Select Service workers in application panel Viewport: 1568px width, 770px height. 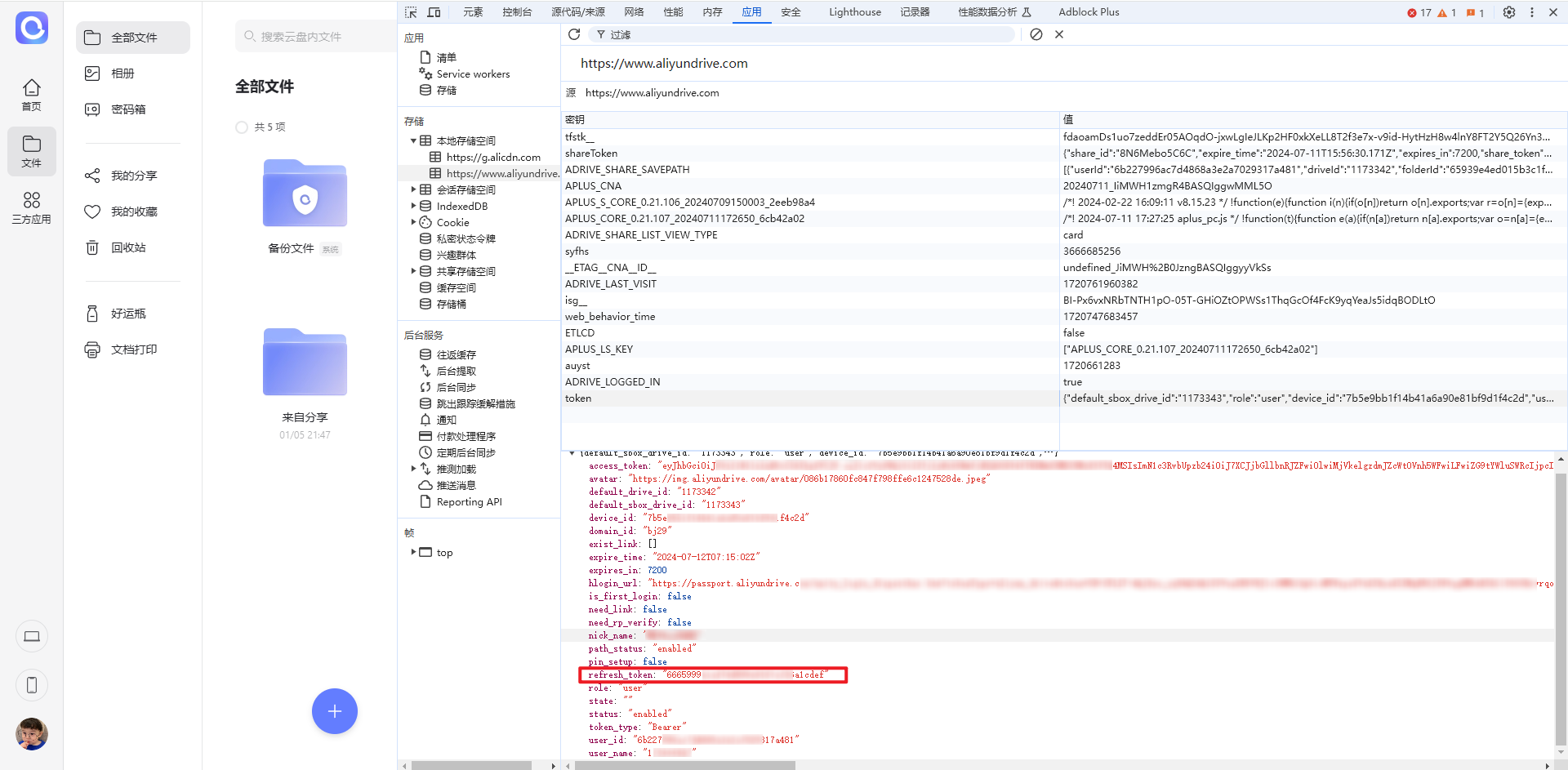[x=473, y=74]
